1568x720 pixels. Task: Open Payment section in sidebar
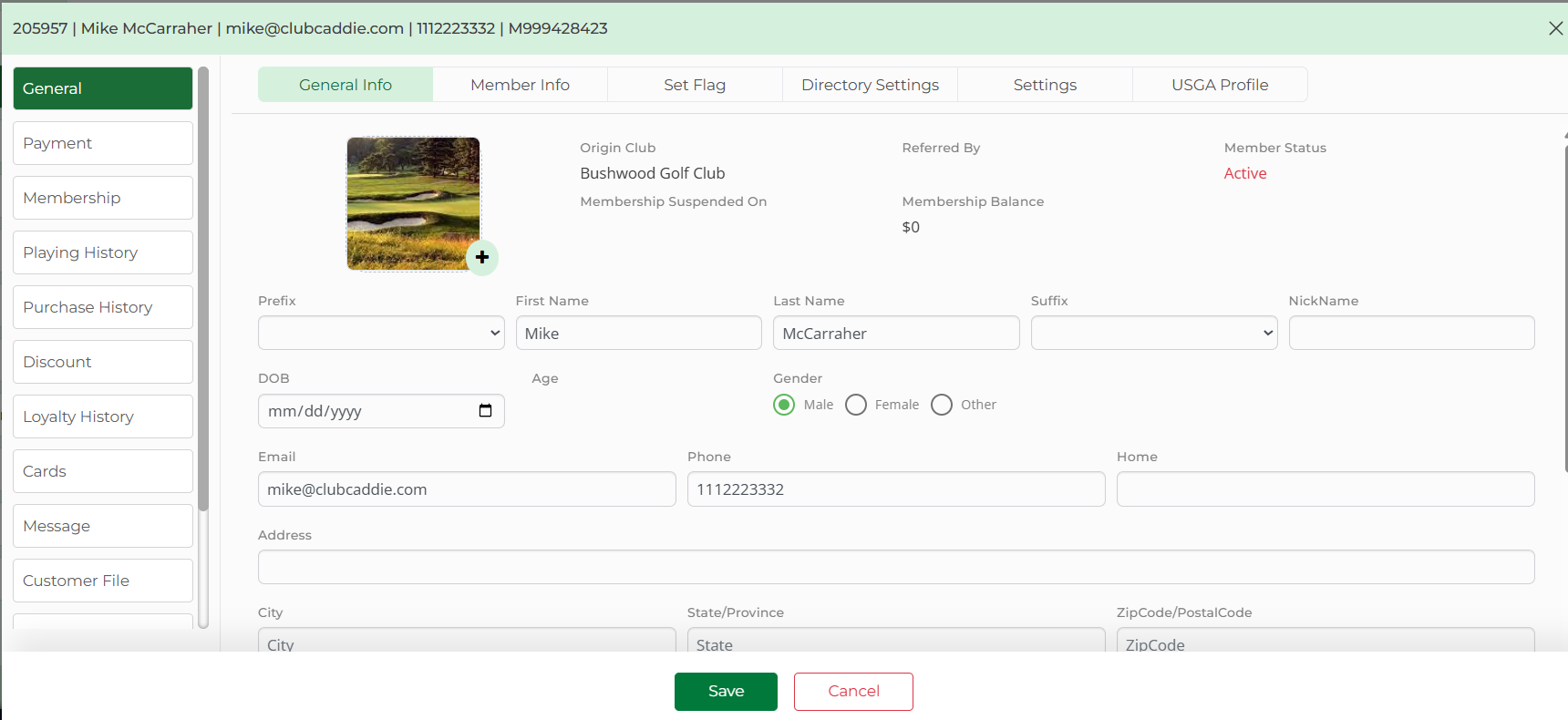[x=103, y=143]
